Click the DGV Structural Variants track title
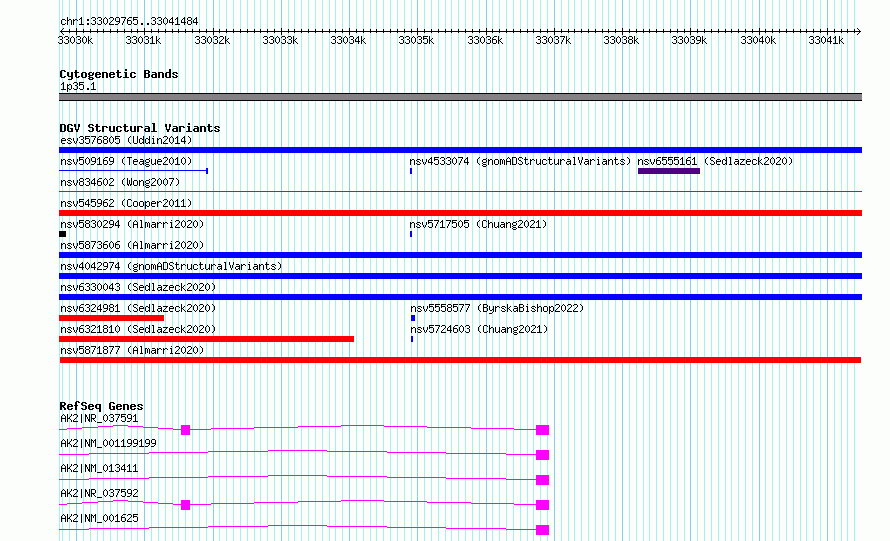Image resolution: width=890 pixels, height=541 pixels. [x=140, y=128]
